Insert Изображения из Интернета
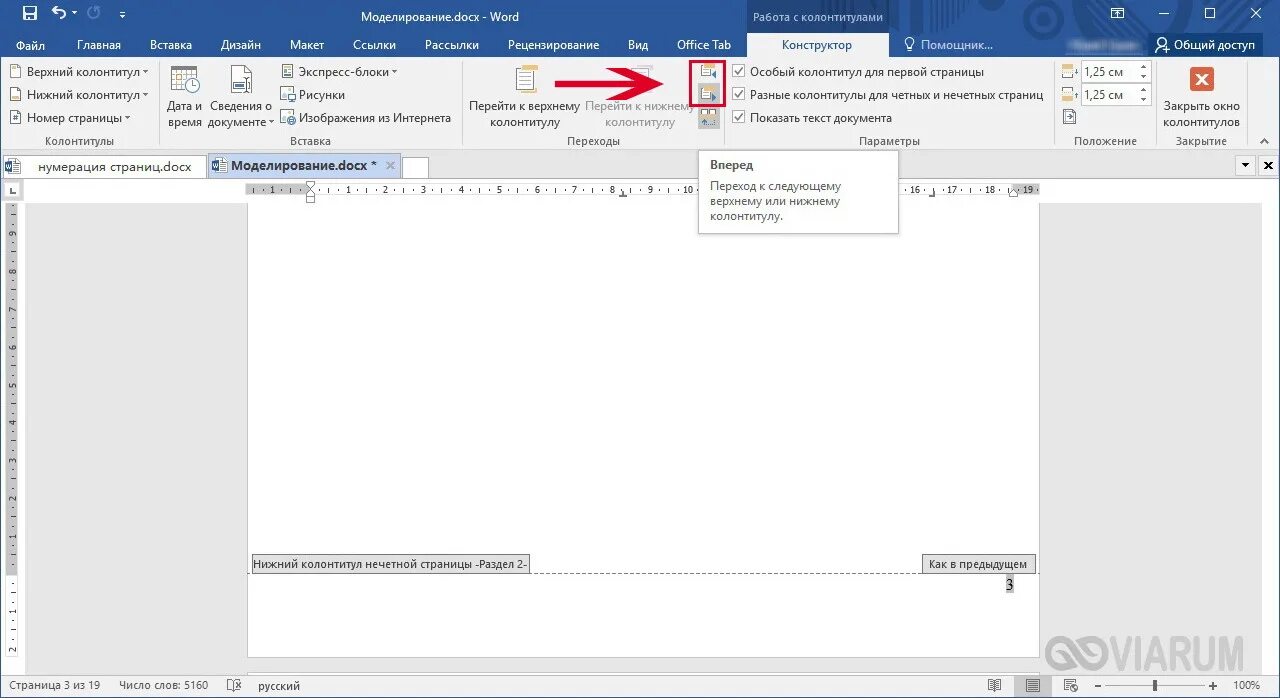This screenshot has width=1280, height=698. pyautogui.click(x=366, y=118)
